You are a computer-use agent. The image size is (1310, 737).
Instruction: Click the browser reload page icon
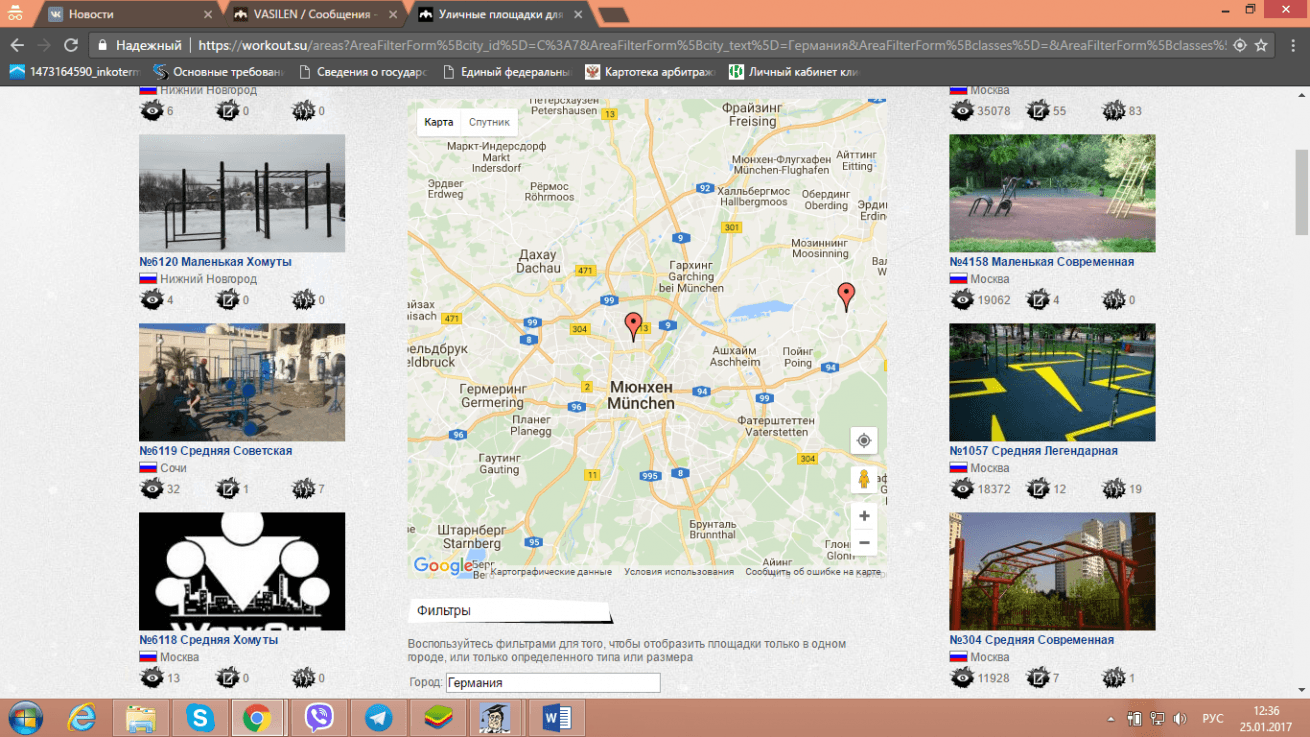[x=71, y=45]
